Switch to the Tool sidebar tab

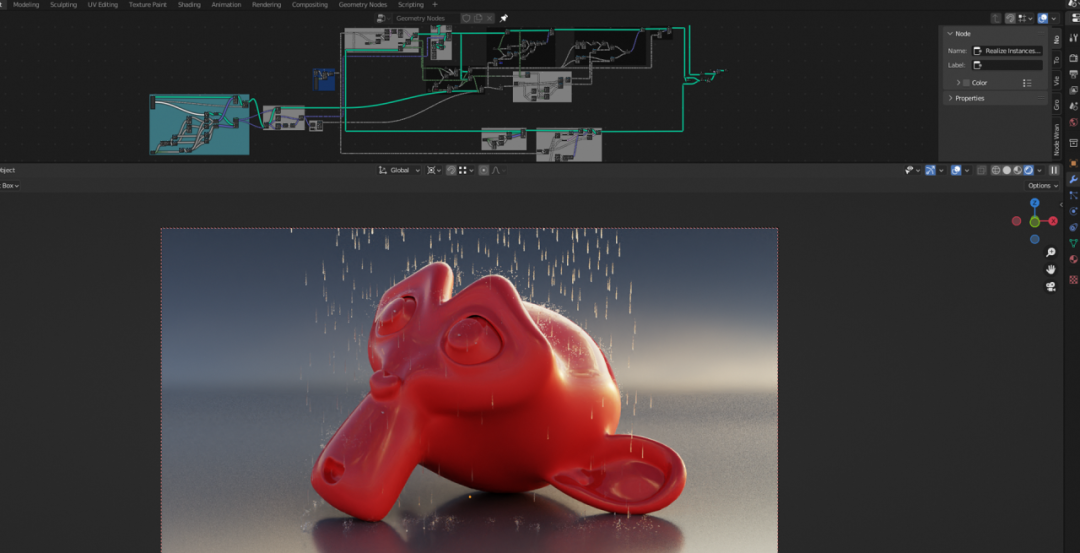(x=1057, y=59)
